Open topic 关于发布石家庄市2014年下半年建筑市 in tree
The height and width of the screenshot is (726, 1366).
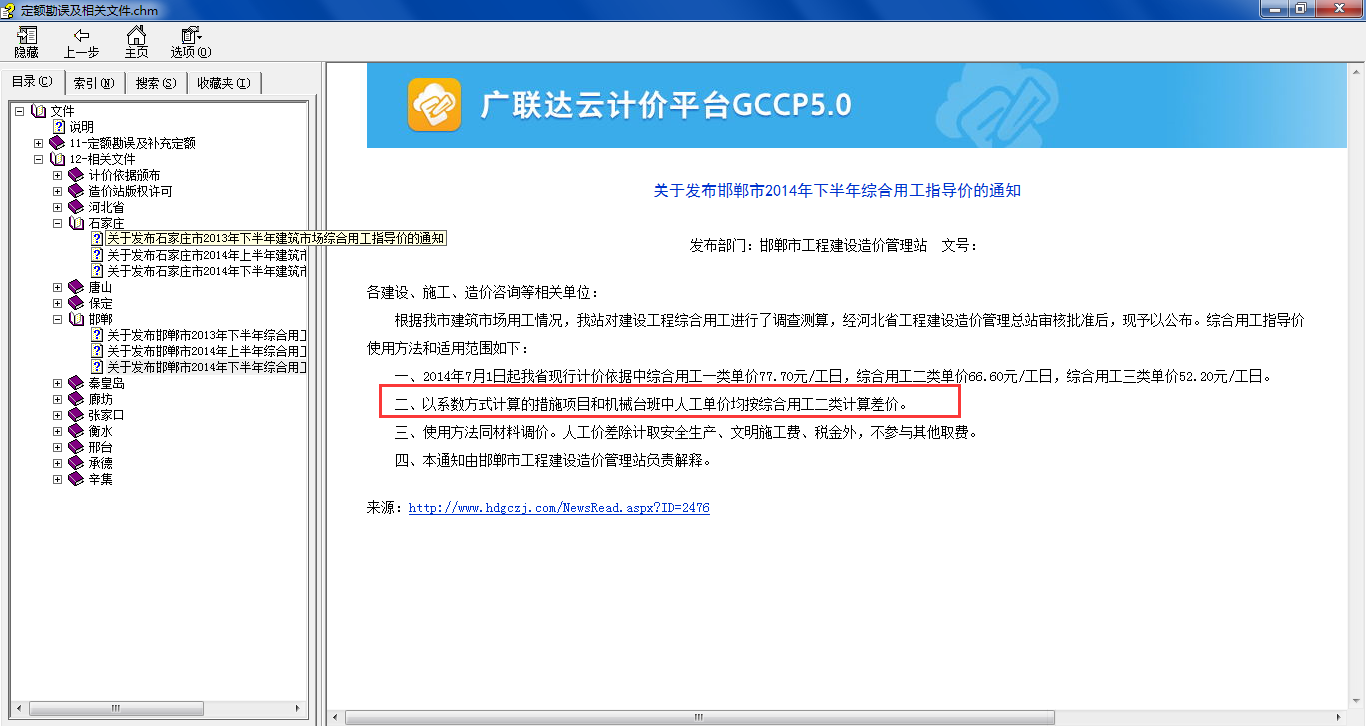point(206,271)
